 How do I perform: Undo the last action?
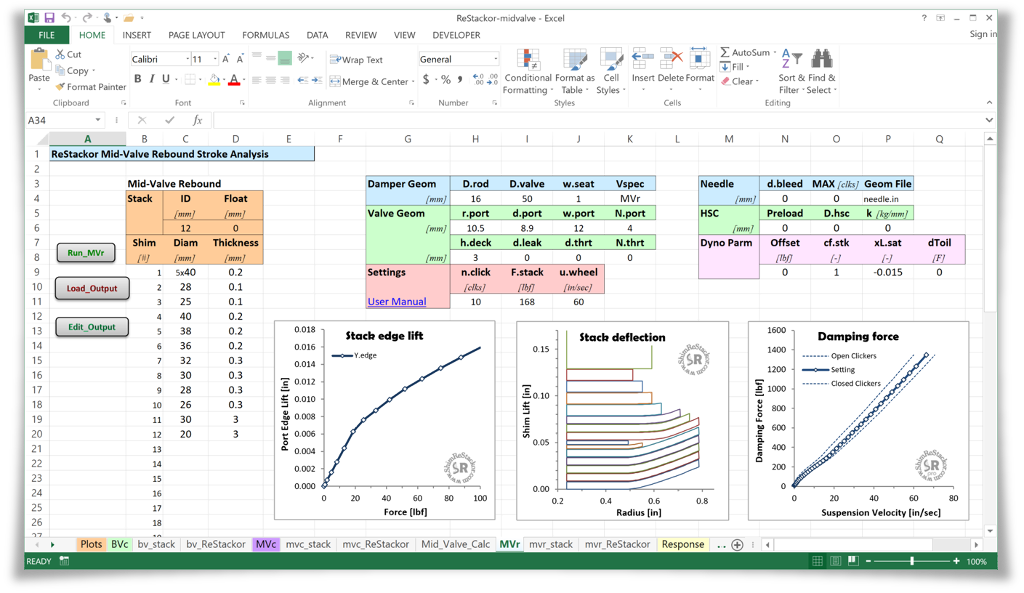[x=66, y=18]
